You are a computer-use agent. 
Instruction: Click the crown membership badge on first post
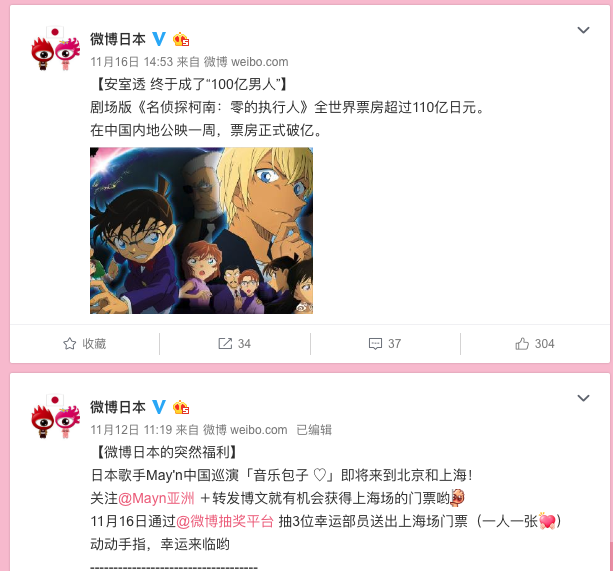181,39
